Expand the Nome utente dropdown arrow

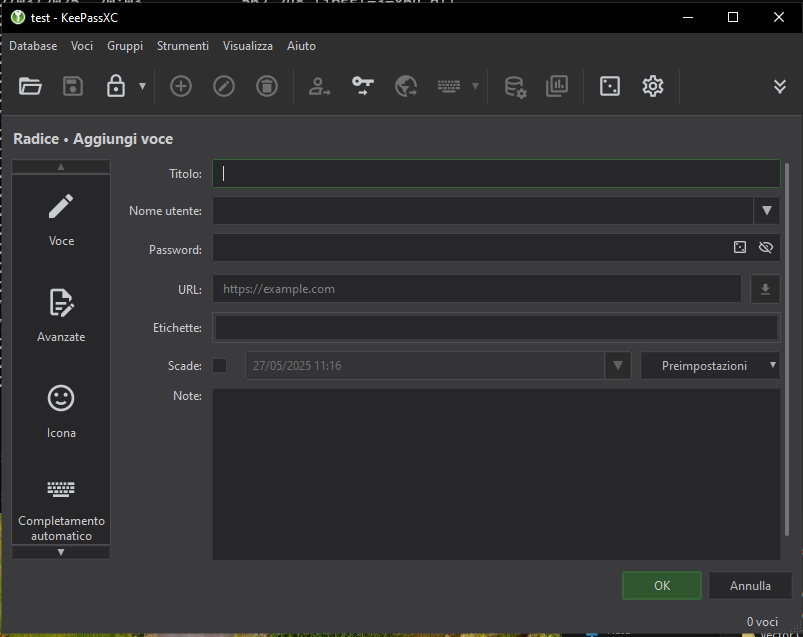click(x=767, y=210)
